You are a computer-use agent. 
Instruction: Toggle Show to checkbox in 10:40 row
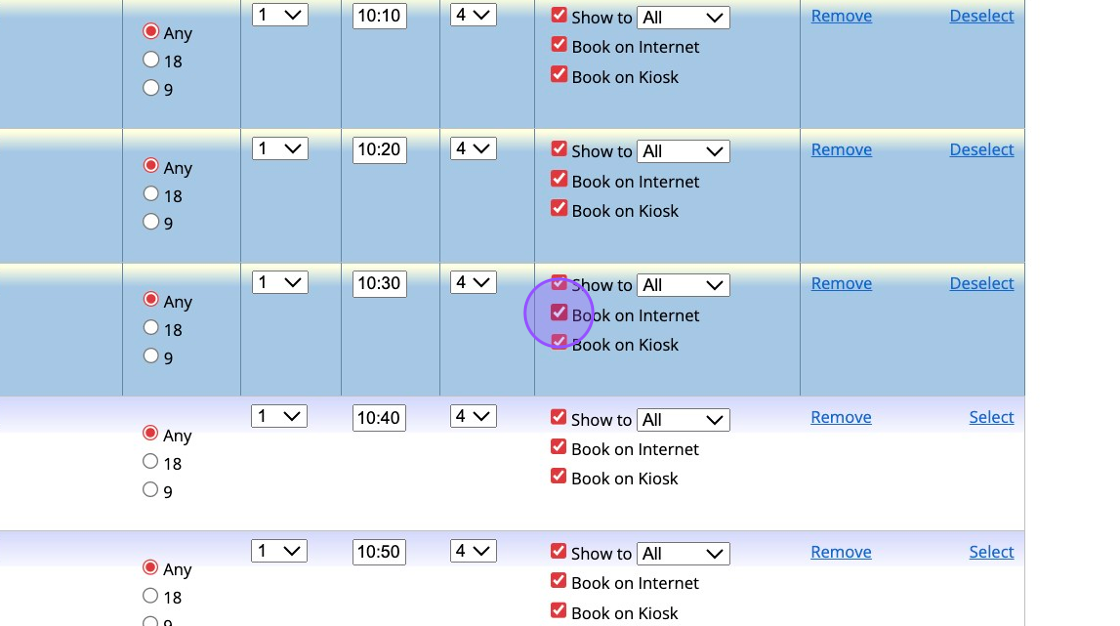pyautogui.click(x=558, y=417)
